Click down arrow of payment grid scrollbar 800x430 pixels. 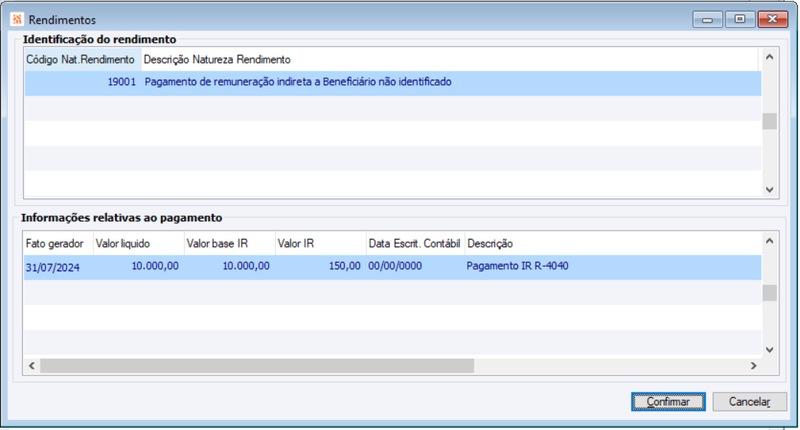pyautogui.click(x=769, y=350)
